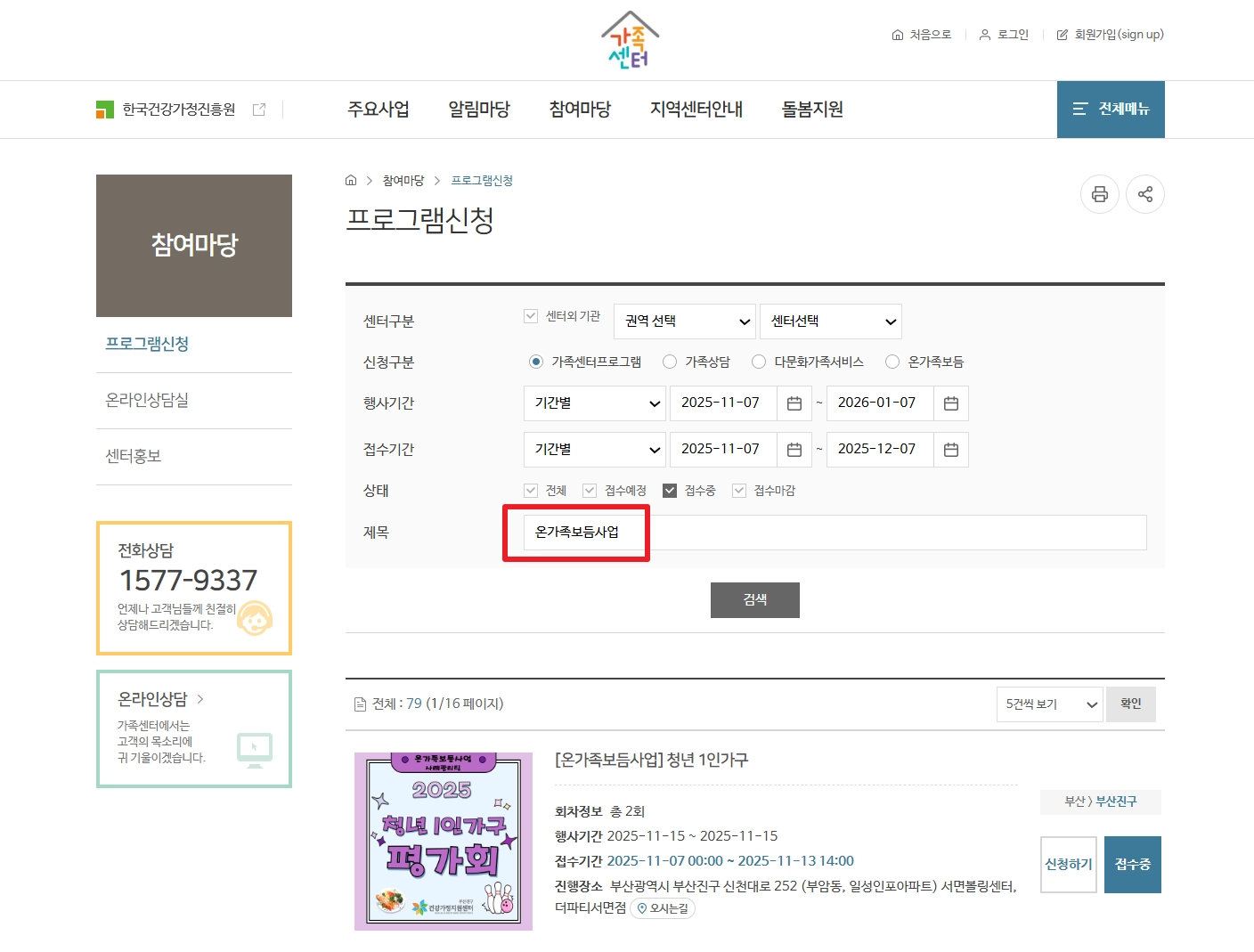Click the breadcrumb home icon
The image size is (1254, 952).
(350, 180)
